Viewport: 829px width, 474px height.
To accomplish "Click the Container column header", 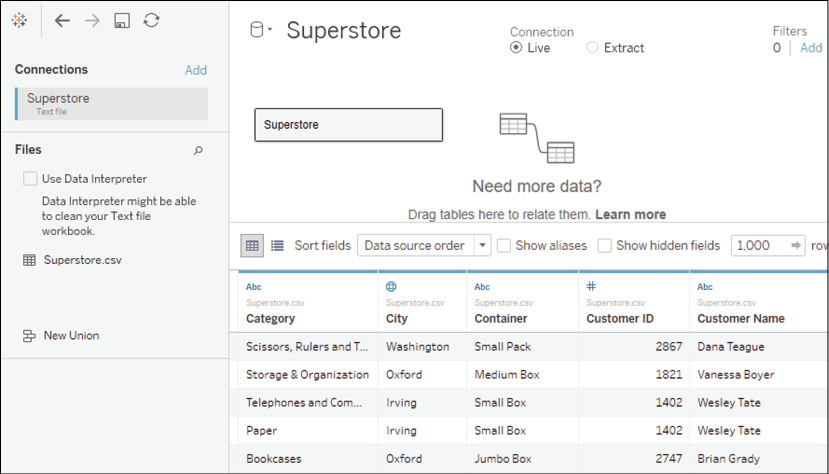I will pyautogui.click(x=501, y=319).
